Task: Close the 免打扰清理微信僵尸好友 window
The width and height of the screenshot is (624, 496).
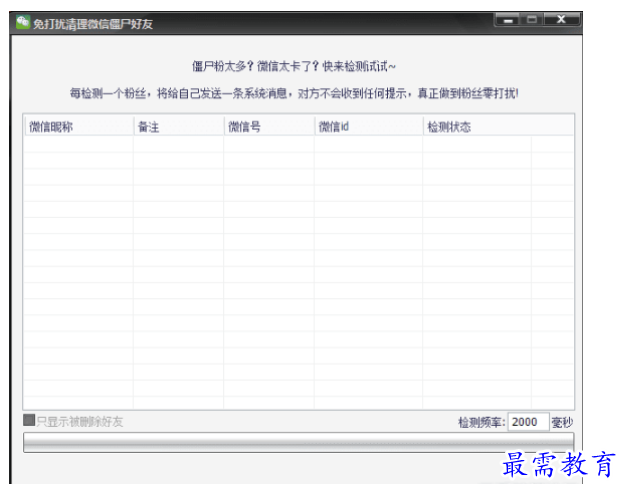Action: click(x=562, y=20)
